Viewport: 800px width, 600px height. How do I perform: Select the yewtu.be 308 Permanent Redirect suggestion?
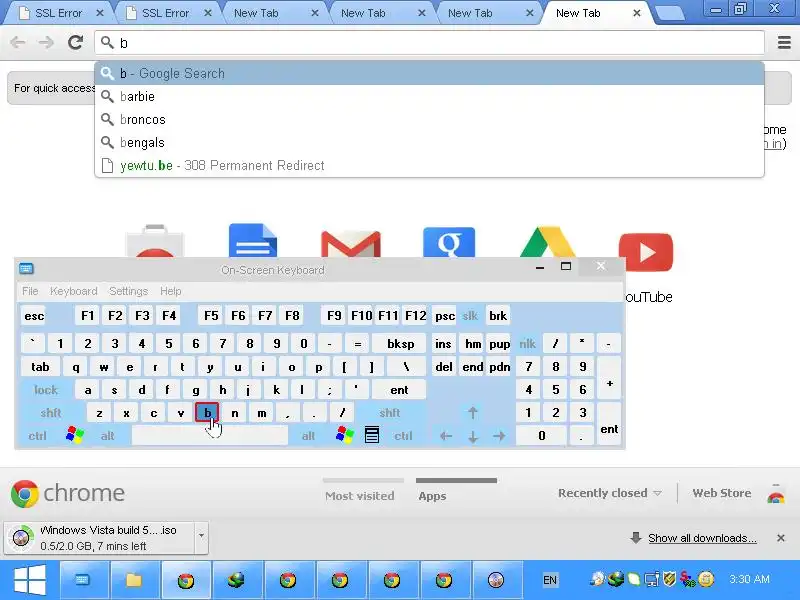429,165
